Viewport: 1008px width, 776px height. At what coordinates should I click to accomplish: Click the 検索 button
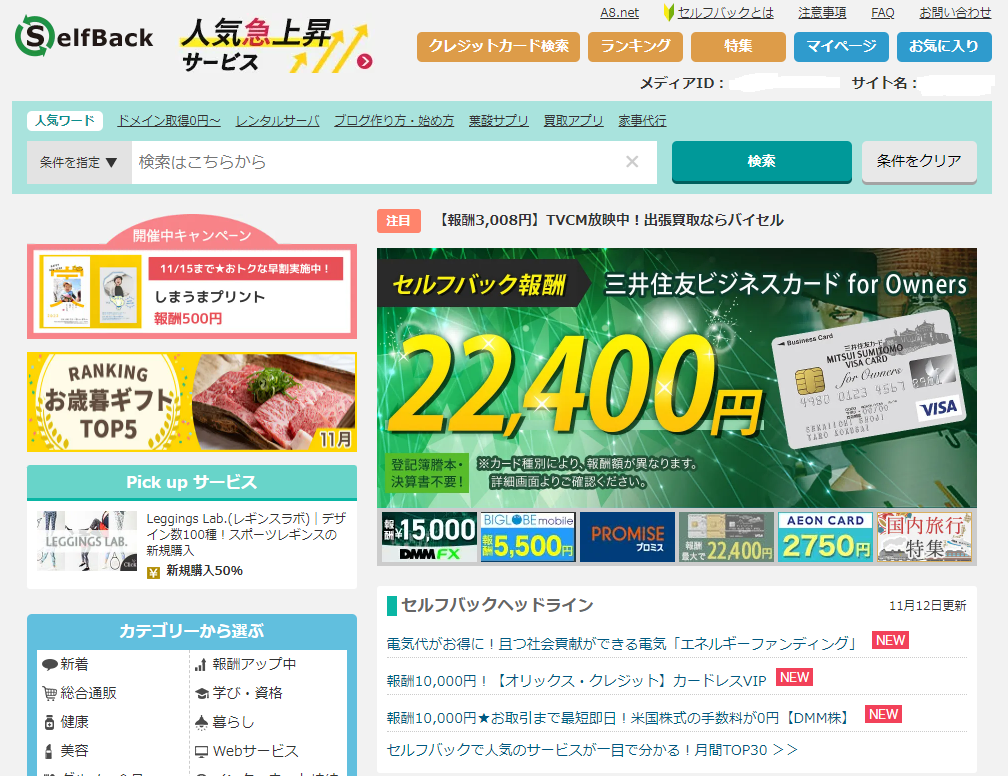[x=761, y=161]
